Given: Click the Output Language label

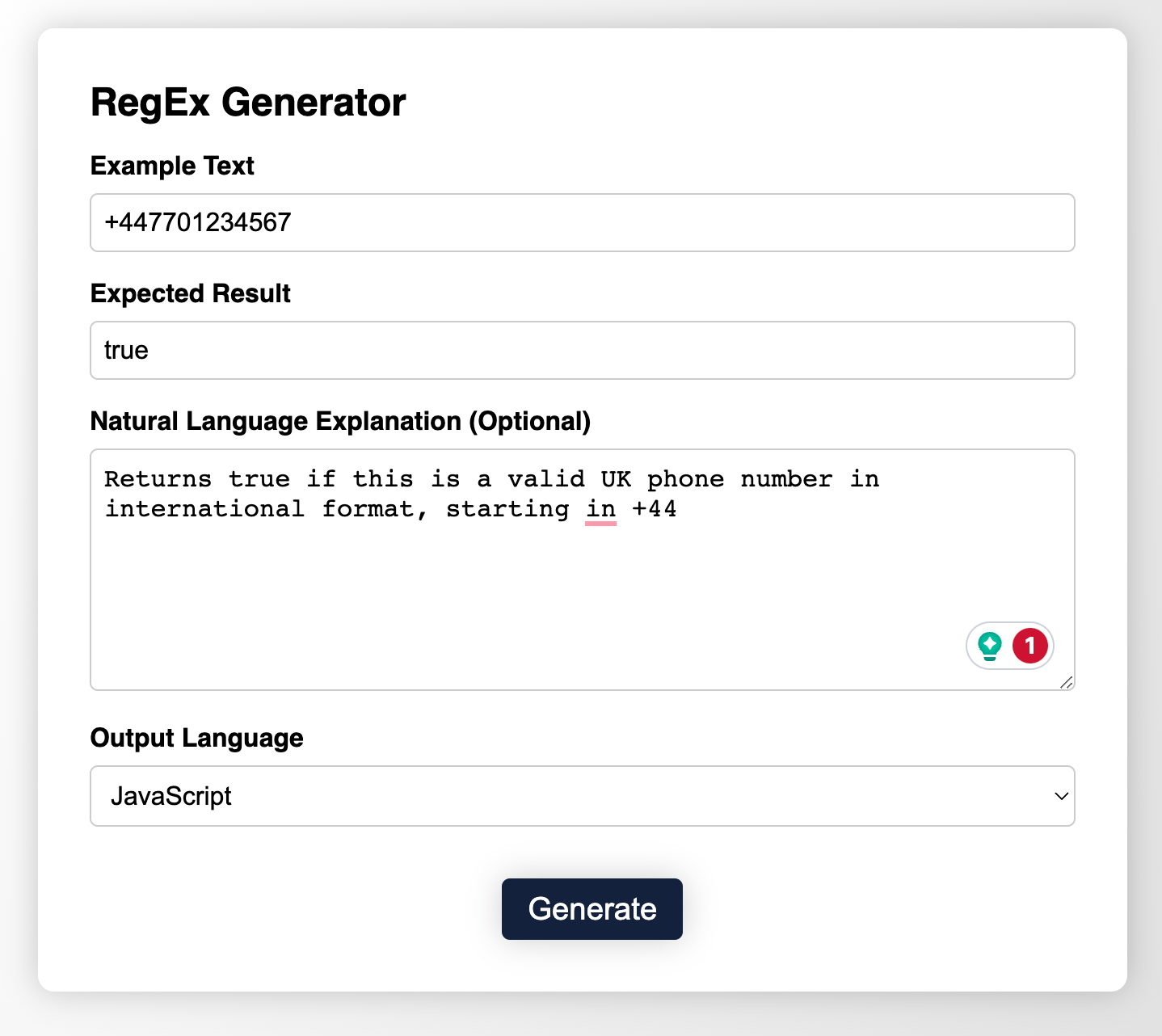Looking at the screenshot, I should pos(196,738).
